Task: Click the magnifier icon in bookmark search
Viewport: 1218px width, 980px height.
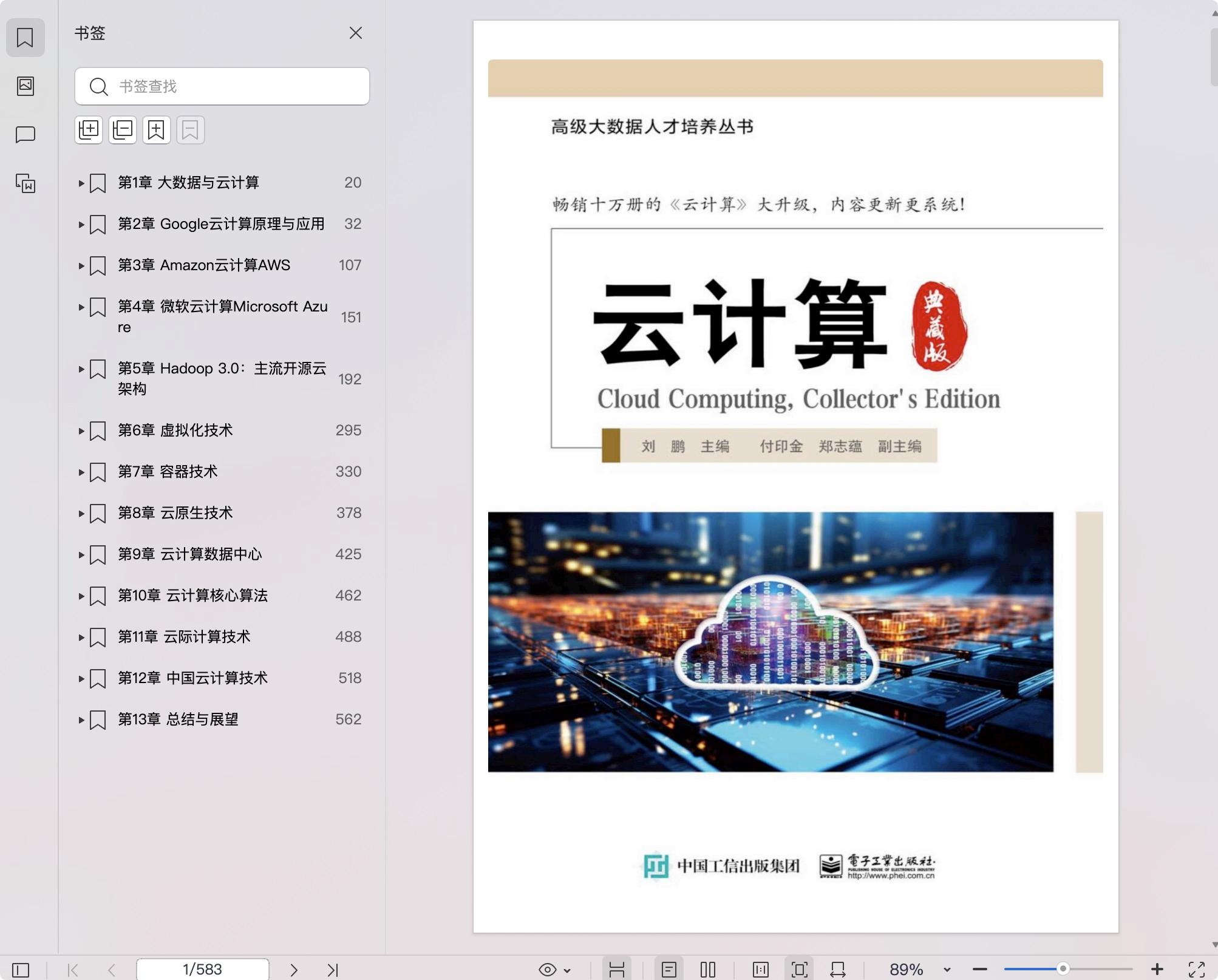Action: click(x=98, y=87)
